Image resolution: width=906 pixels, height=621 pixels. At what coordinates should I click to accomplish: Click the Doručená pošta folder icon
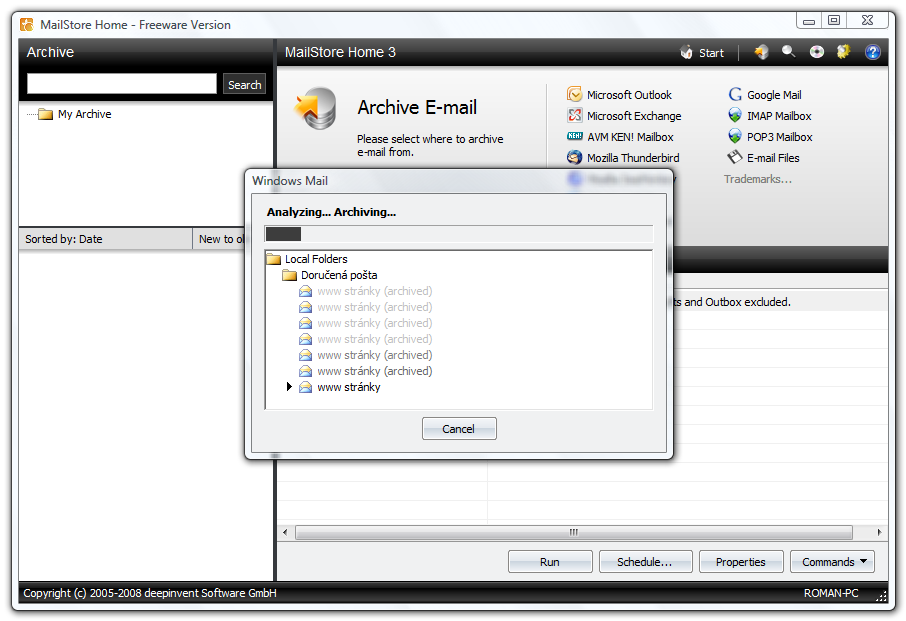coord(289,275)
